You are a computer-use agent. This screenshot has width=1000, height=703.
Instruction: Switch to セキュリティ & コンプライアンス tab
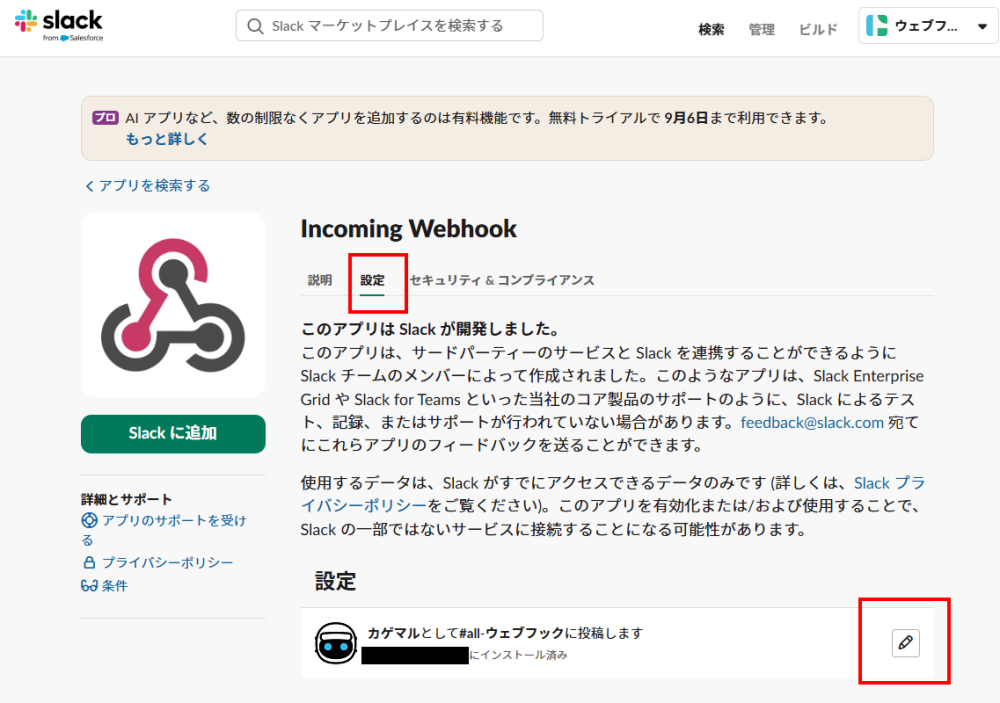click(x=502, y=280)
